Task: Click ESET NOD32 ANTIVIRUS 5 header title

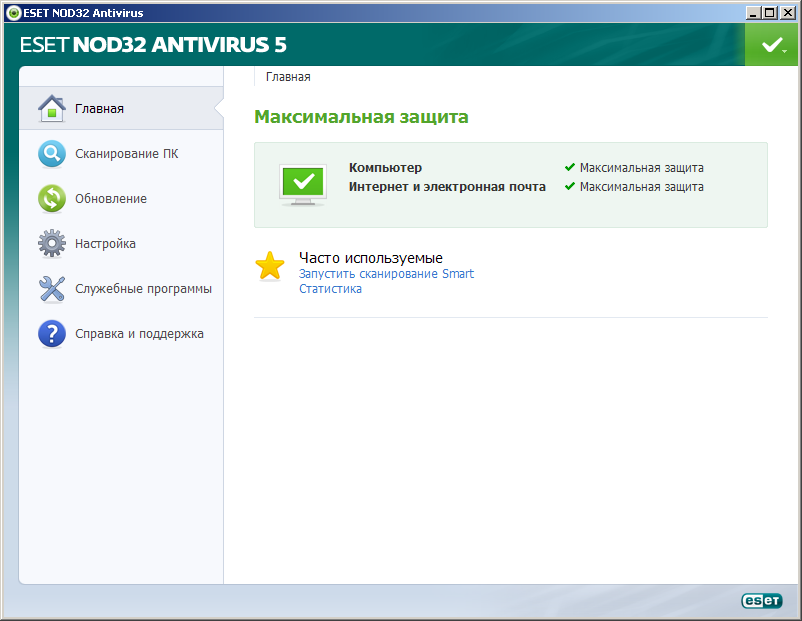Action: (153, 45)
